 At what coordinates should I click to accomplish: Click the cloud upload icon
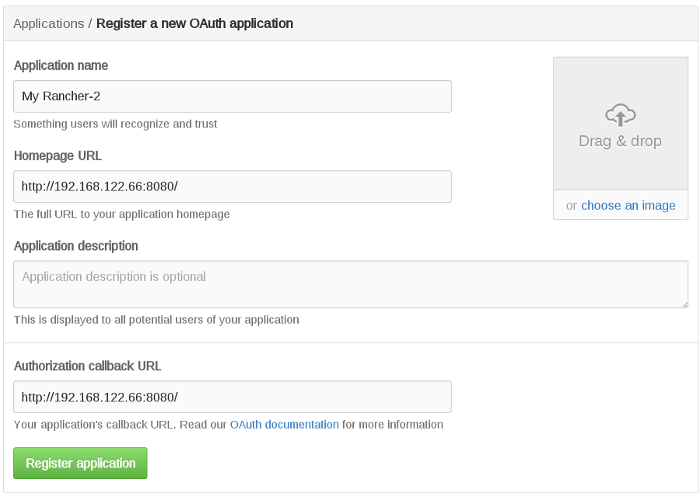point(620,115)
